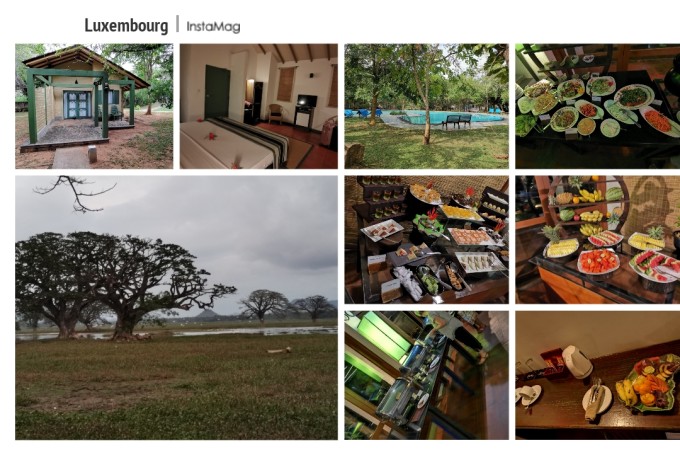This screenshot has width=680, height=455.
Task: Open the salad buffet plates photo
Action: click(x=598, y=106)
